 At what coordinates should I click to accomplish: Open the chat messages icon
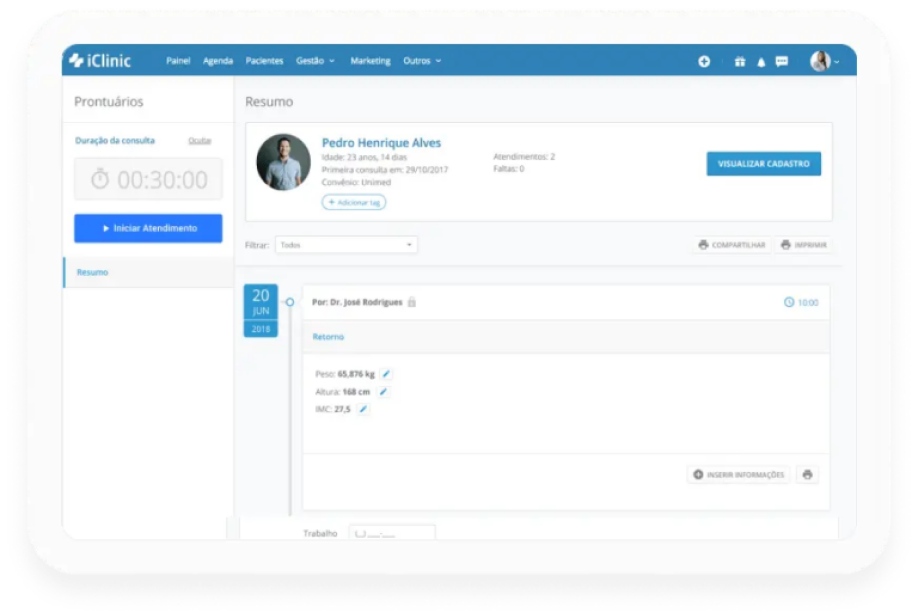coord(781,61)
